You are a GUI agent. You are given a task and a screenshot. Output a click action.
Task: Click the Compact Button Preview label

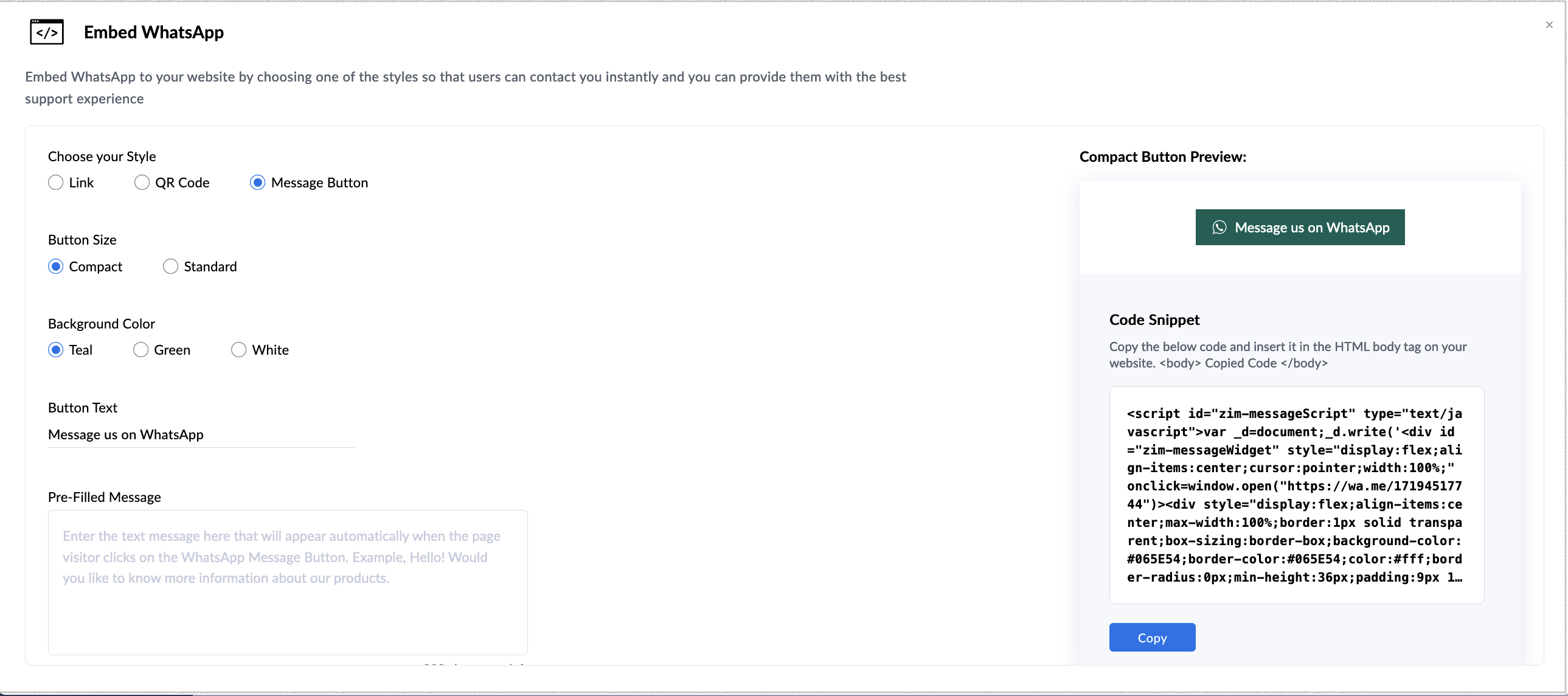coord(1162,157)
